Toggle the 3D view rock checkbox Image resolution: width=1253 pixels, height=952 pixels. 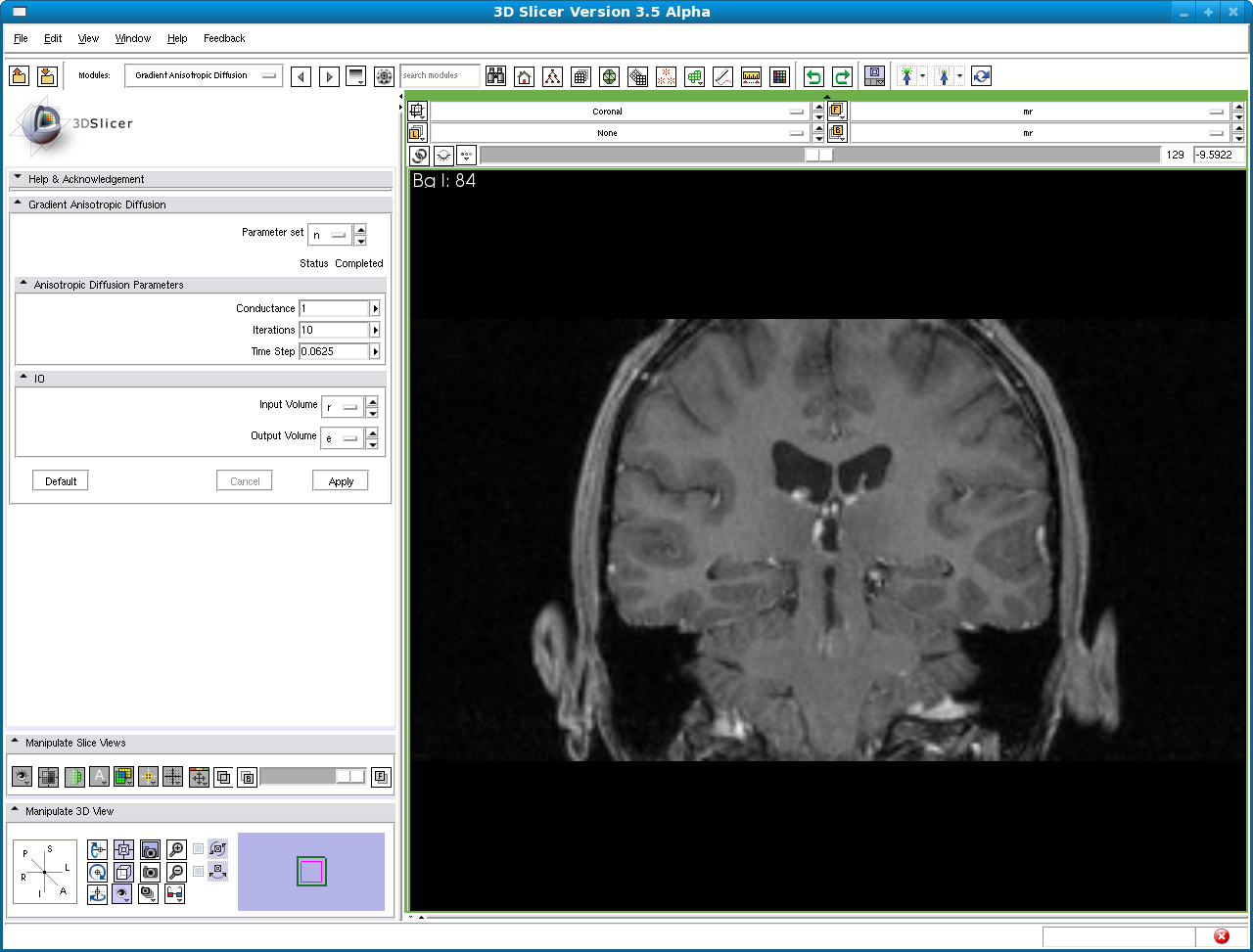click(199, 871)
